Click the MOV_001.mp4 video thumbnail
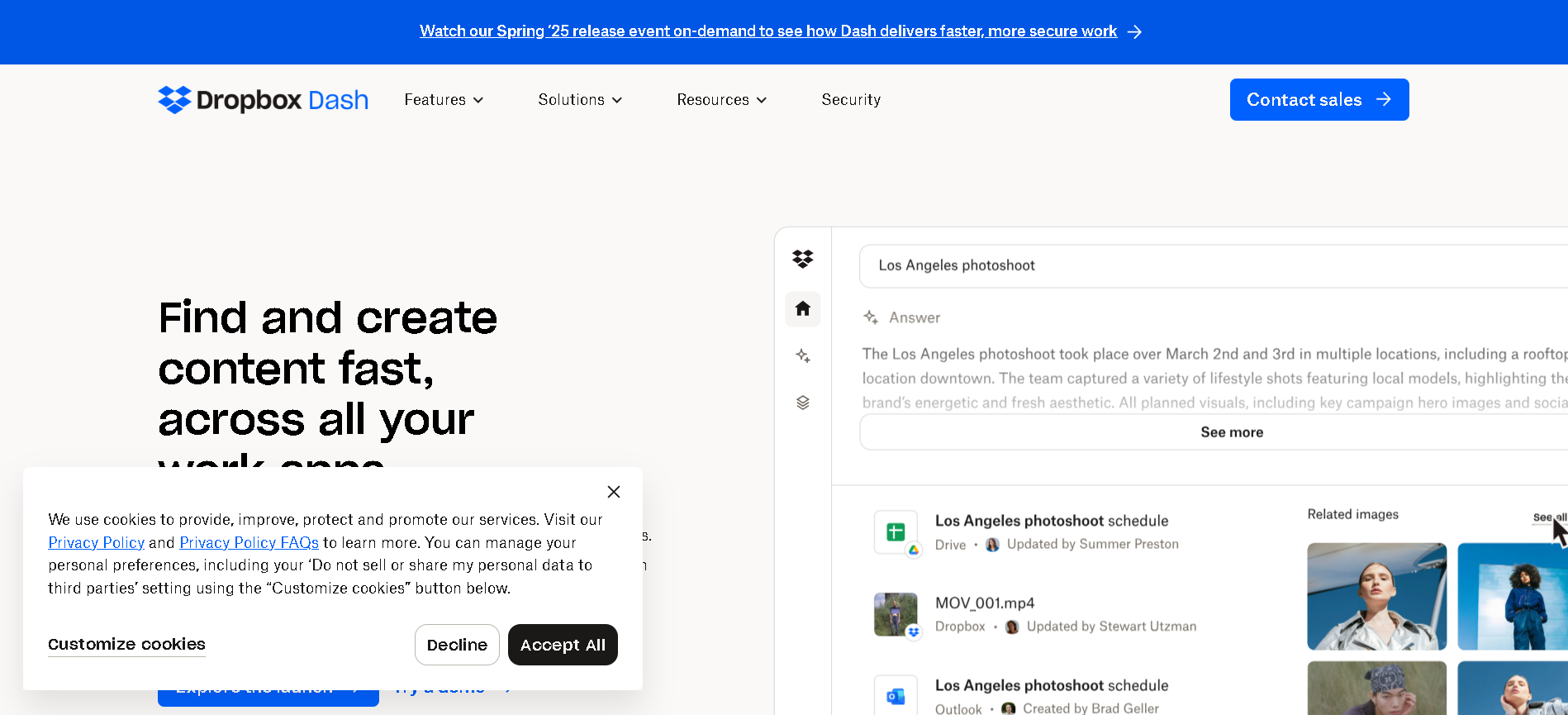The height and width of the screenshot is (715, 1568). coord(896,614)
